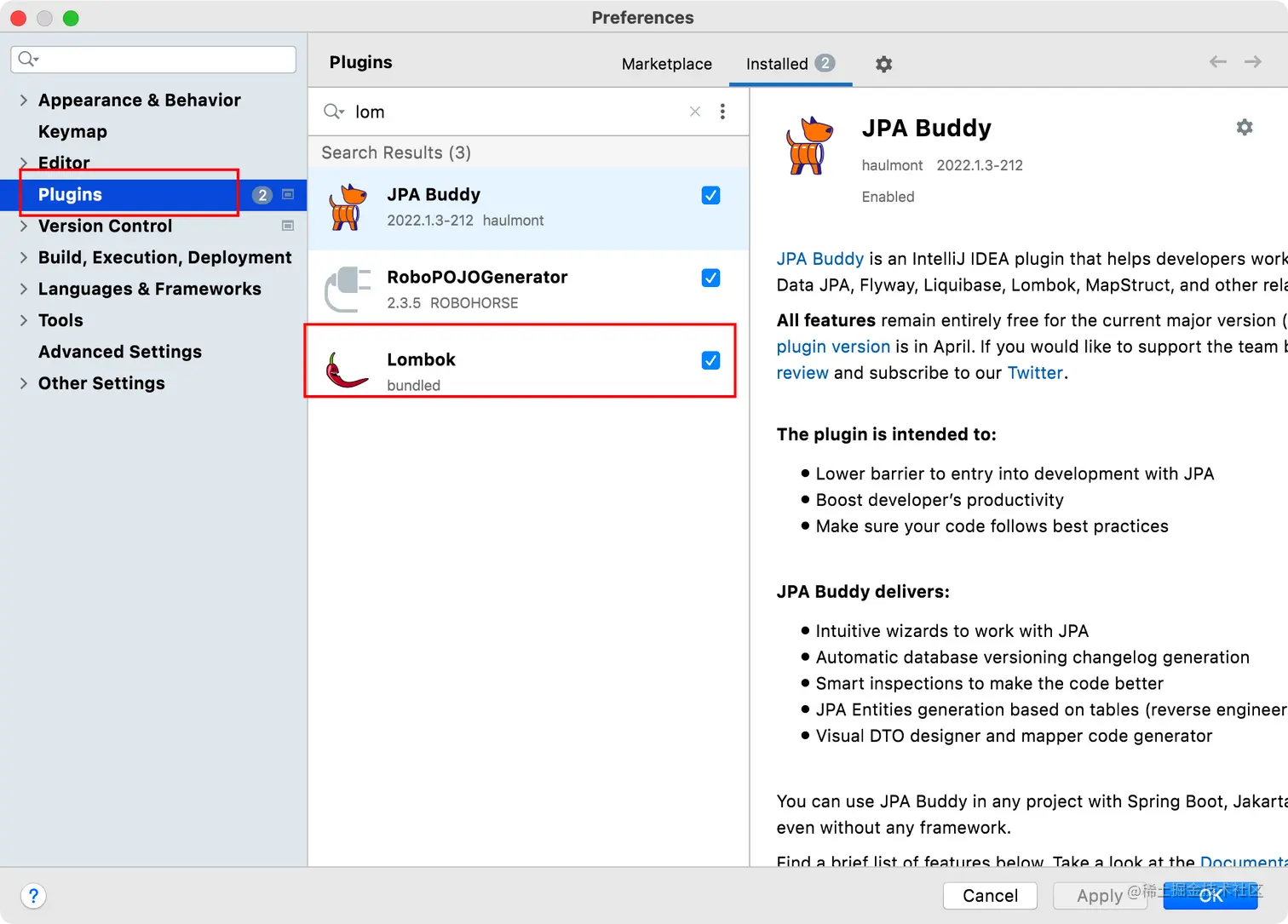Expand Other Settings arrow
The image size is (1288, 924).
click(x=24, y=383)
